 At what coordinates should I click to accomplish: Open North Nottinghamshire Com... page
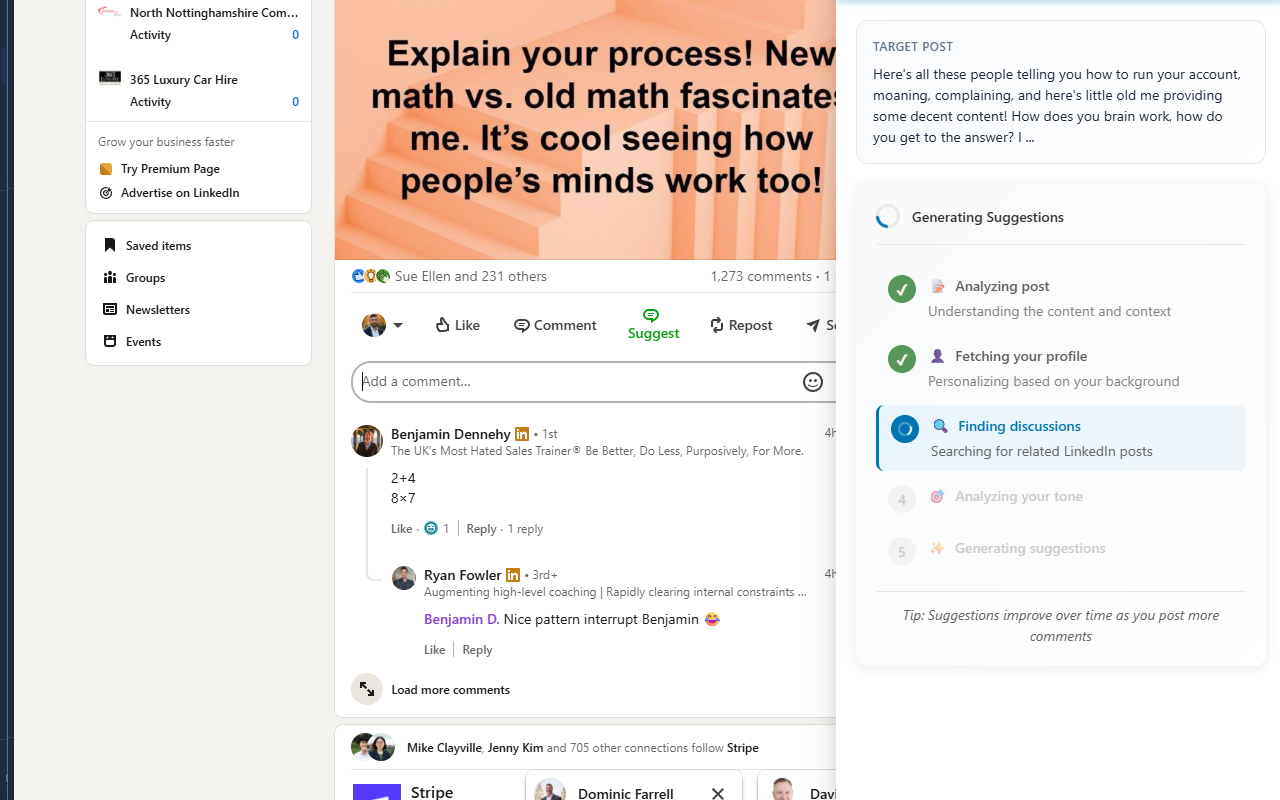click(214, 12)
